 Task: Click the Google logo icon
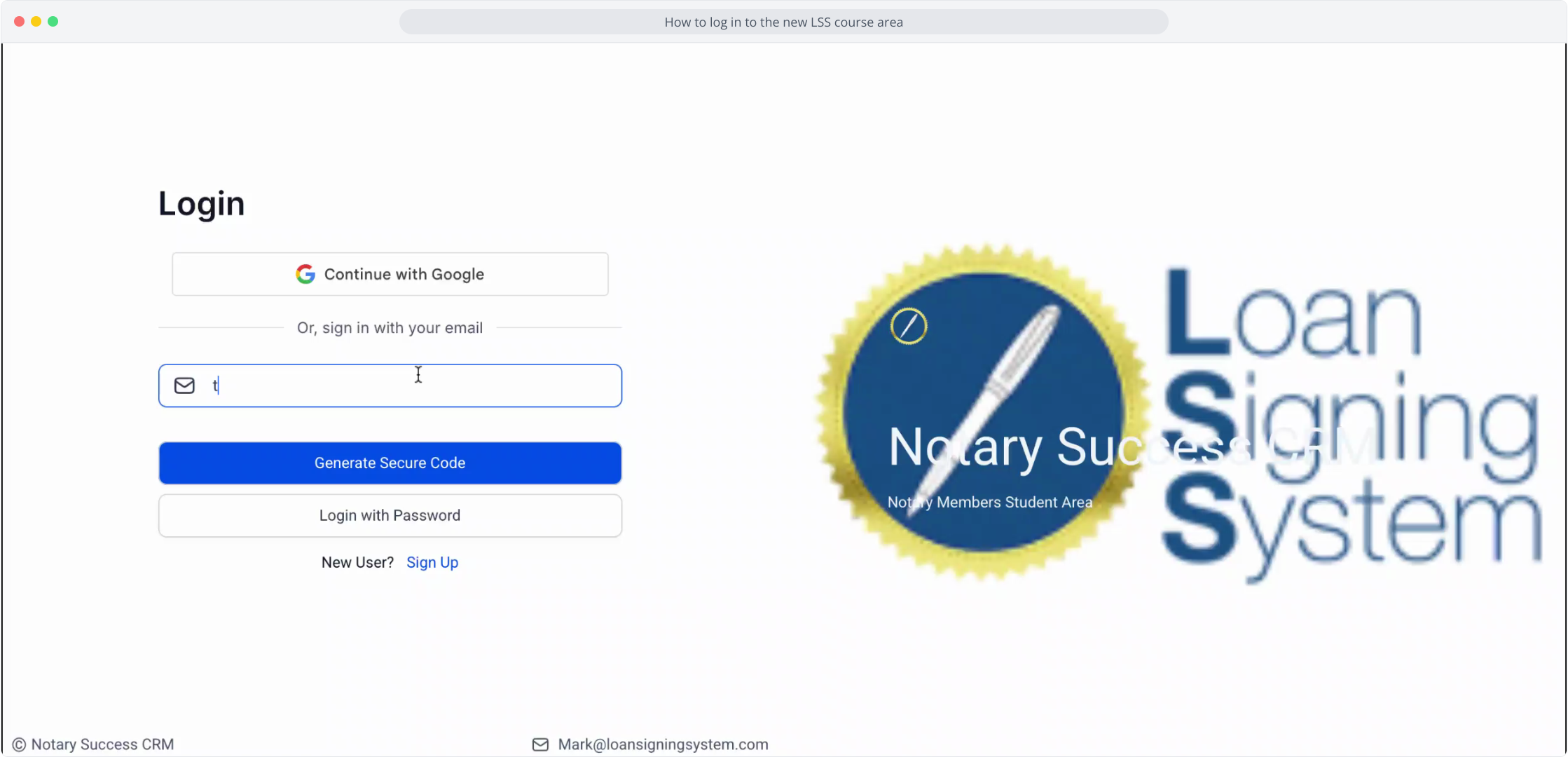click(305, 274)
